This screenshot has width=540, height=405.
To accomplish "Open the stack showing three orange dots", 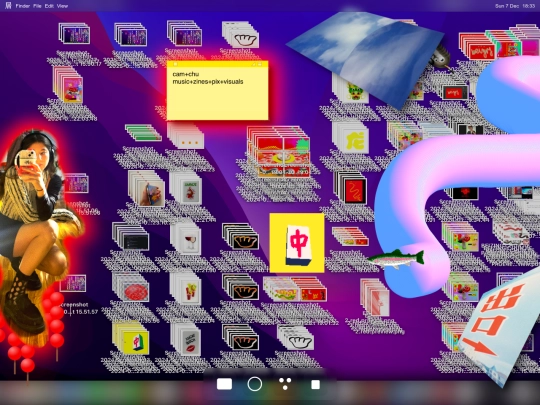I will click(x=186, y=136).
